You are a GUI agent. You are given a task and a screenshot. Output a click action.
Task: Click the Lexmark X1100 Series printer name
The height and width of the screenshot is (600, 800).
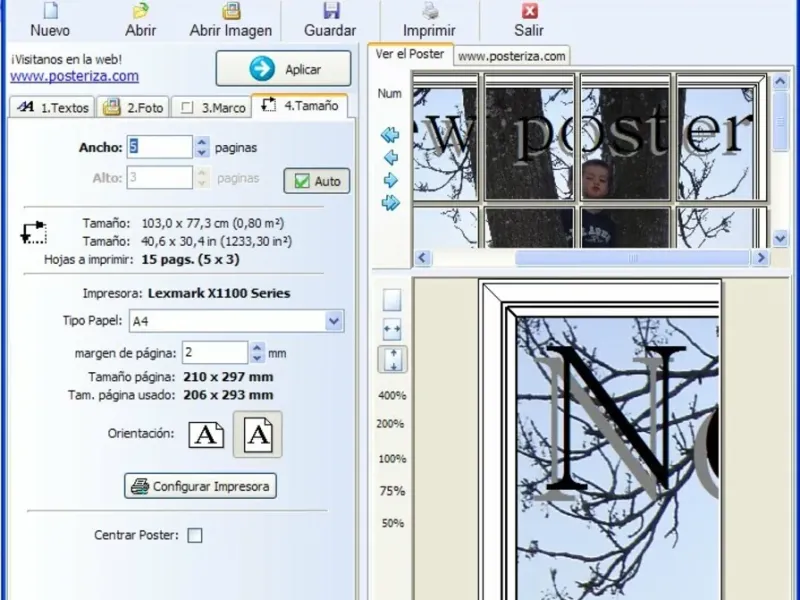coord(219,293)
